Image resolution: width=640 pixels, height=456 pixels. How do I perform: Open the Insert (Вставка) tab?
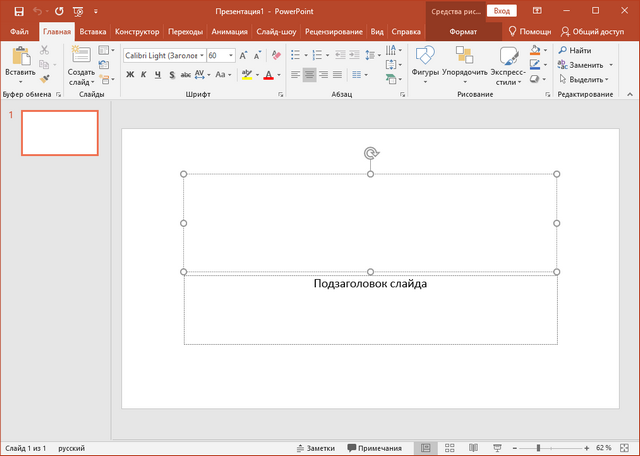point(92,32)
